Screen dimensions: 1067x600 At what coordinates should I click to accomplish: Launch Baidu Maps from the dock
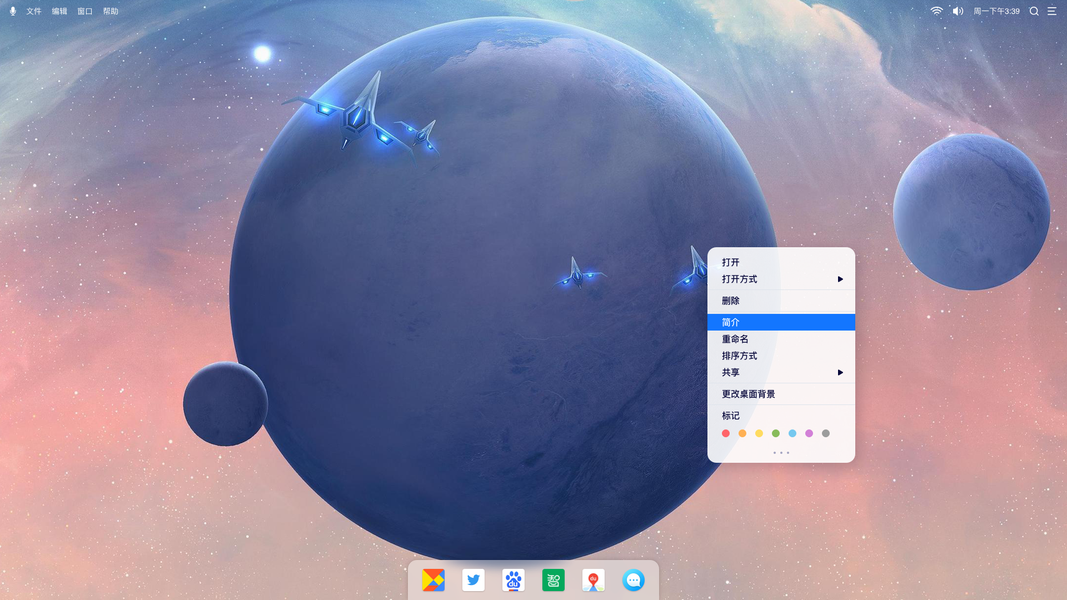pyautogui.click(x=593, y=580)
